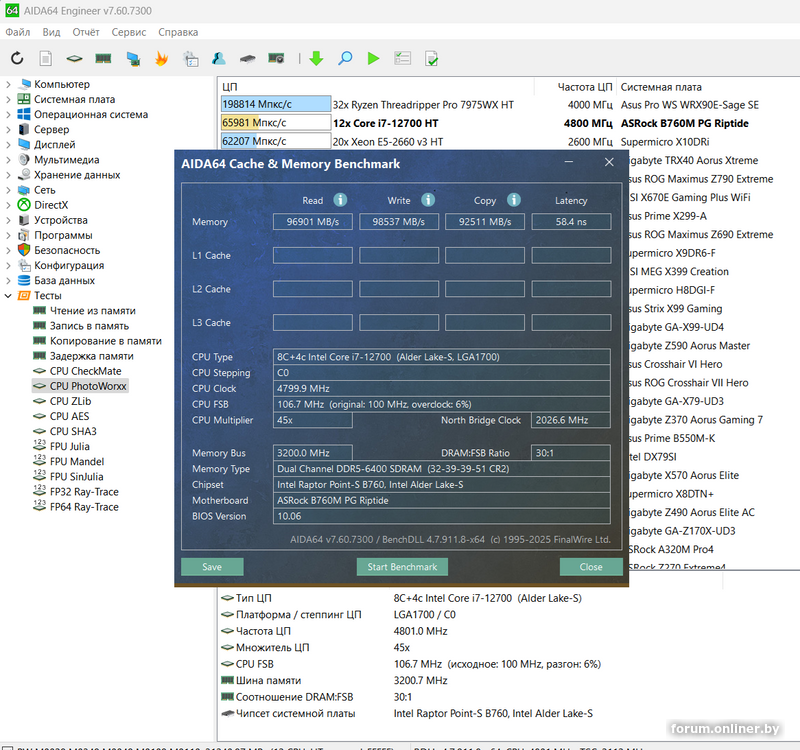Click the Memory Latency value 58.4 ns
800x750 pixels.
click(x=571, y=222)
